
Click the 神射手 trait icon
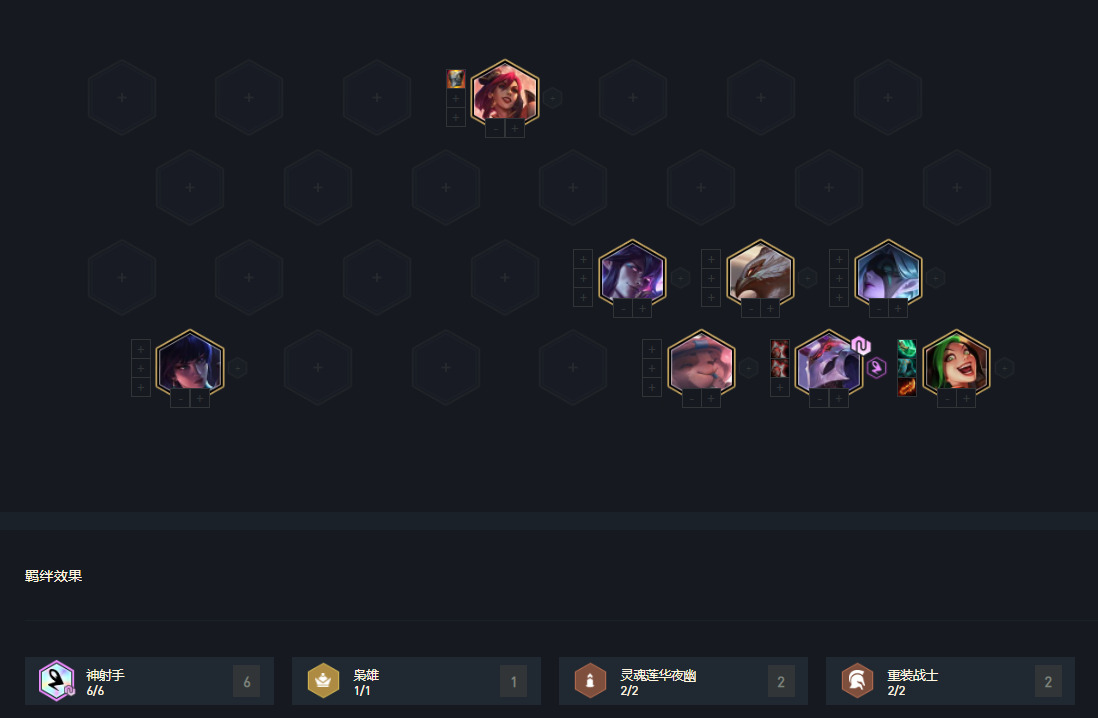(57, 681)
